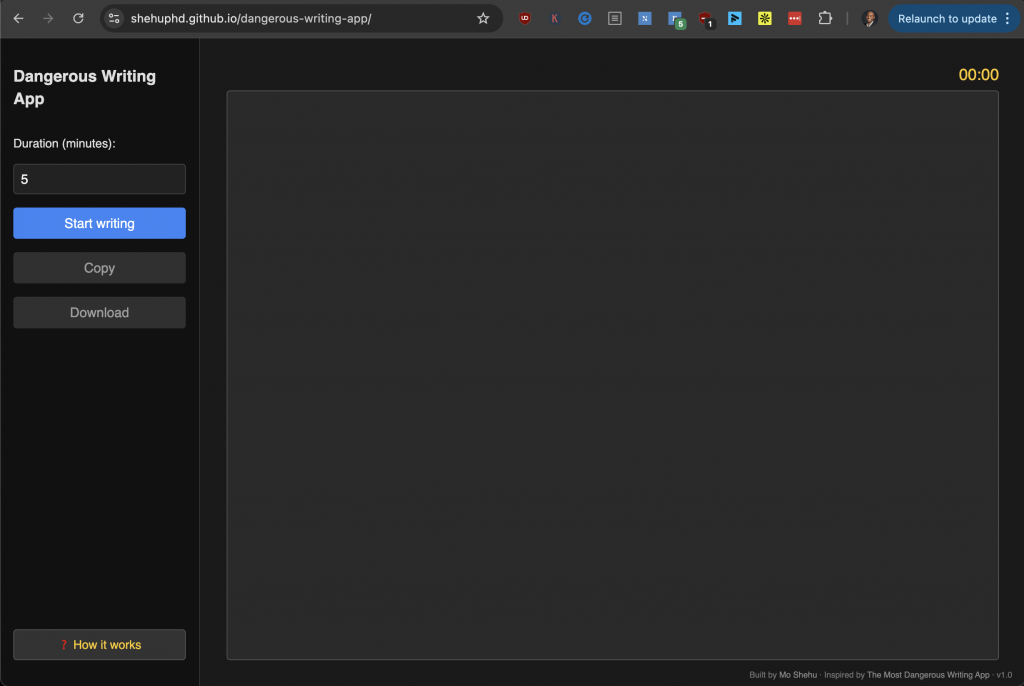Open the How it works help
1024x686 pixels.
point(99,645)
